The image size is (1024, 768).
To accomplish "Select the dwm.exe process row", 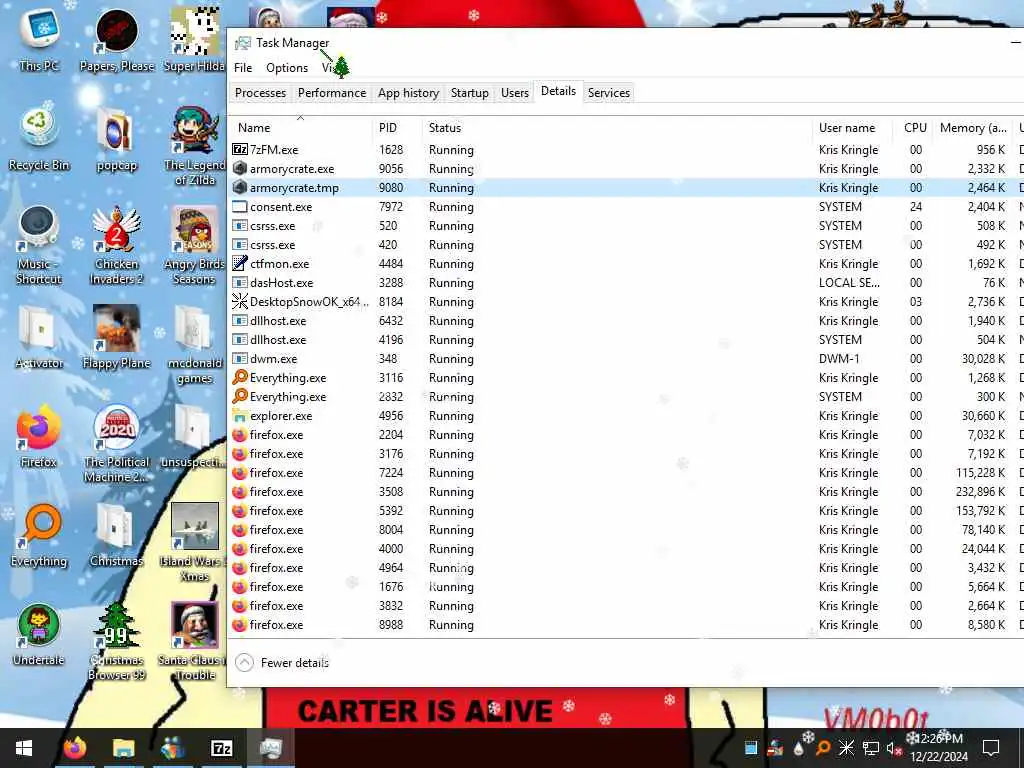I will [624, 359].
